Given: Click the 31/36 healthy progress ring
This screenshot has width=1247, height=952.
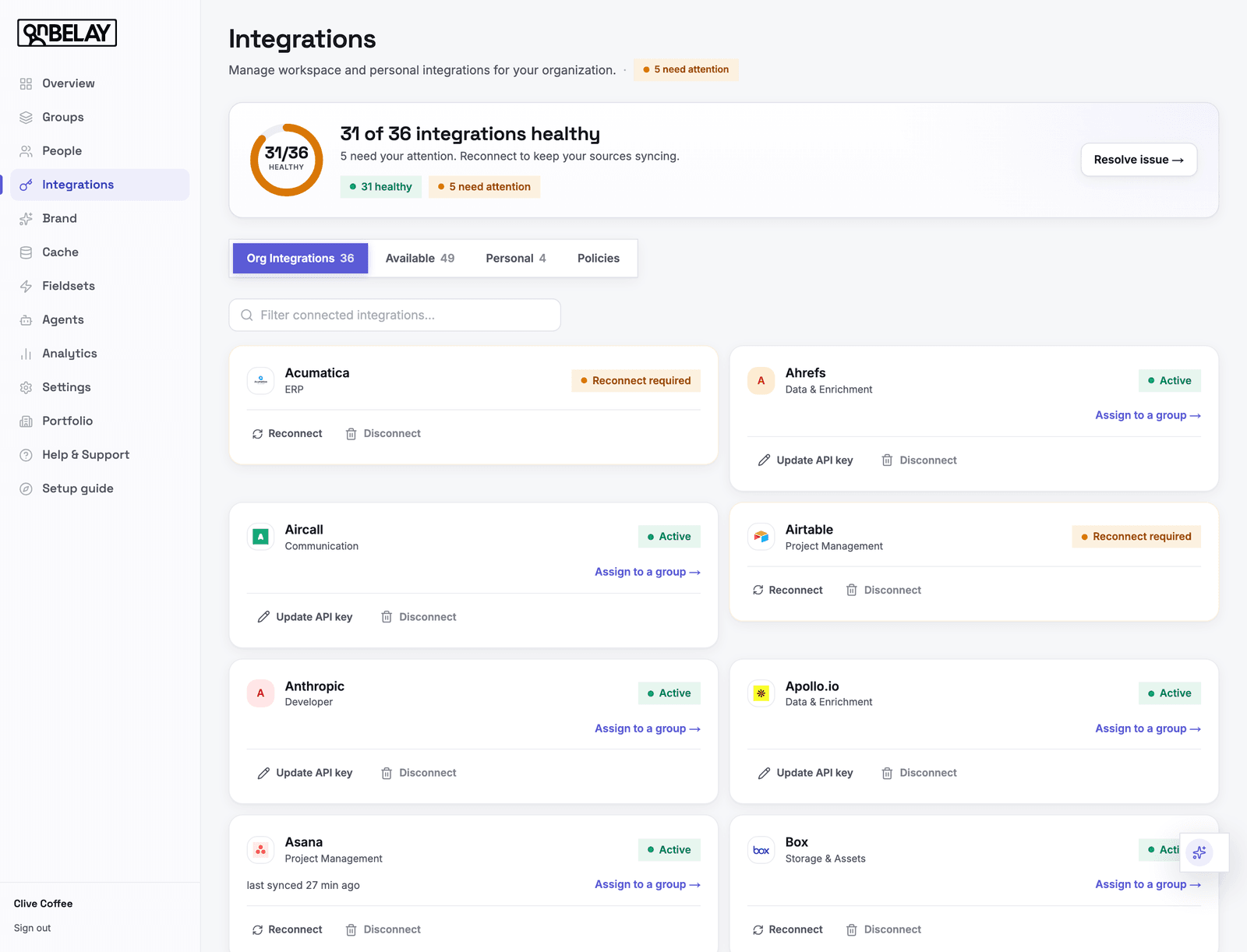Looking at the screenshot, I should [x=286, y=160].
